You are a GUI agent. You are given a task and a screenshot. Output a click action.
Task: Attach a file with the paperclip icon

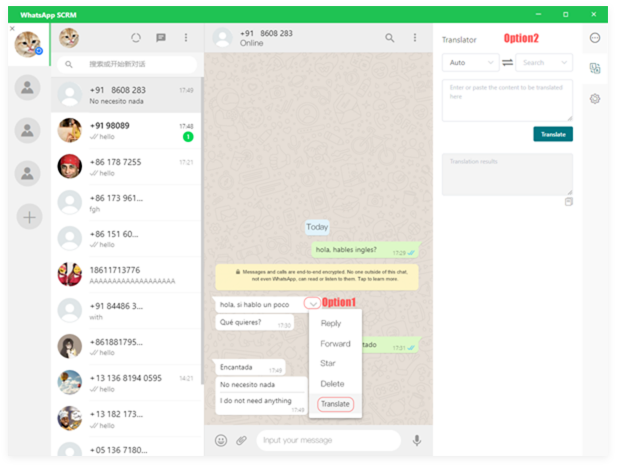tap(241, 440)
